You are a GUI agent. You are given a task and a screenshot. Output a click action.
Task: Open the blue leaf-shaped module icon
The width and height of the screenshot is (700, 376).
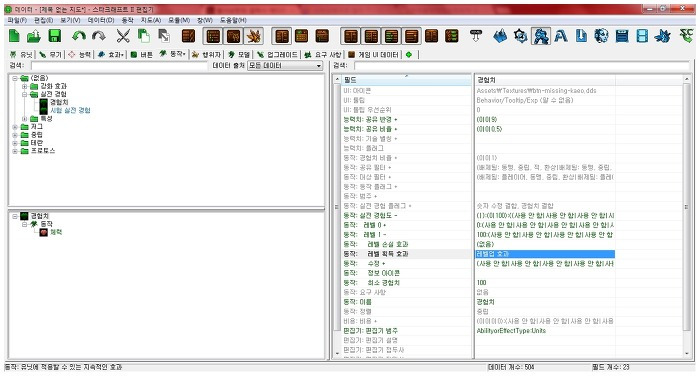pyautogui.click(x=662, y=36)
